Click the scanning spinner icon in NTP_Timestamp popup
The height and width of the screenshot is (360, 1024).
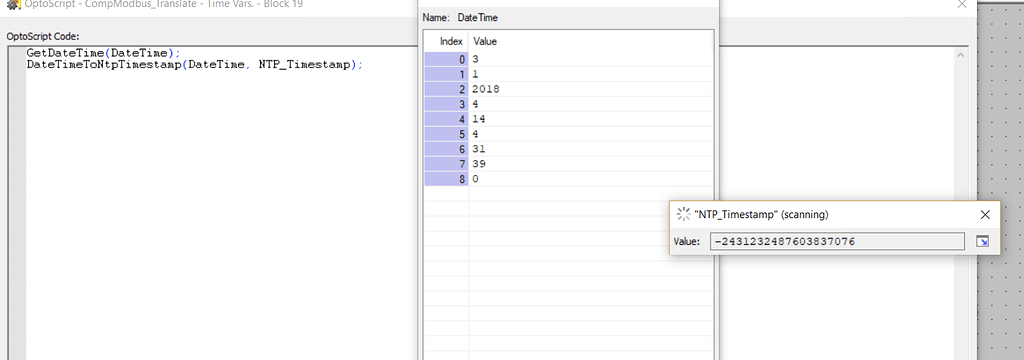683,214
